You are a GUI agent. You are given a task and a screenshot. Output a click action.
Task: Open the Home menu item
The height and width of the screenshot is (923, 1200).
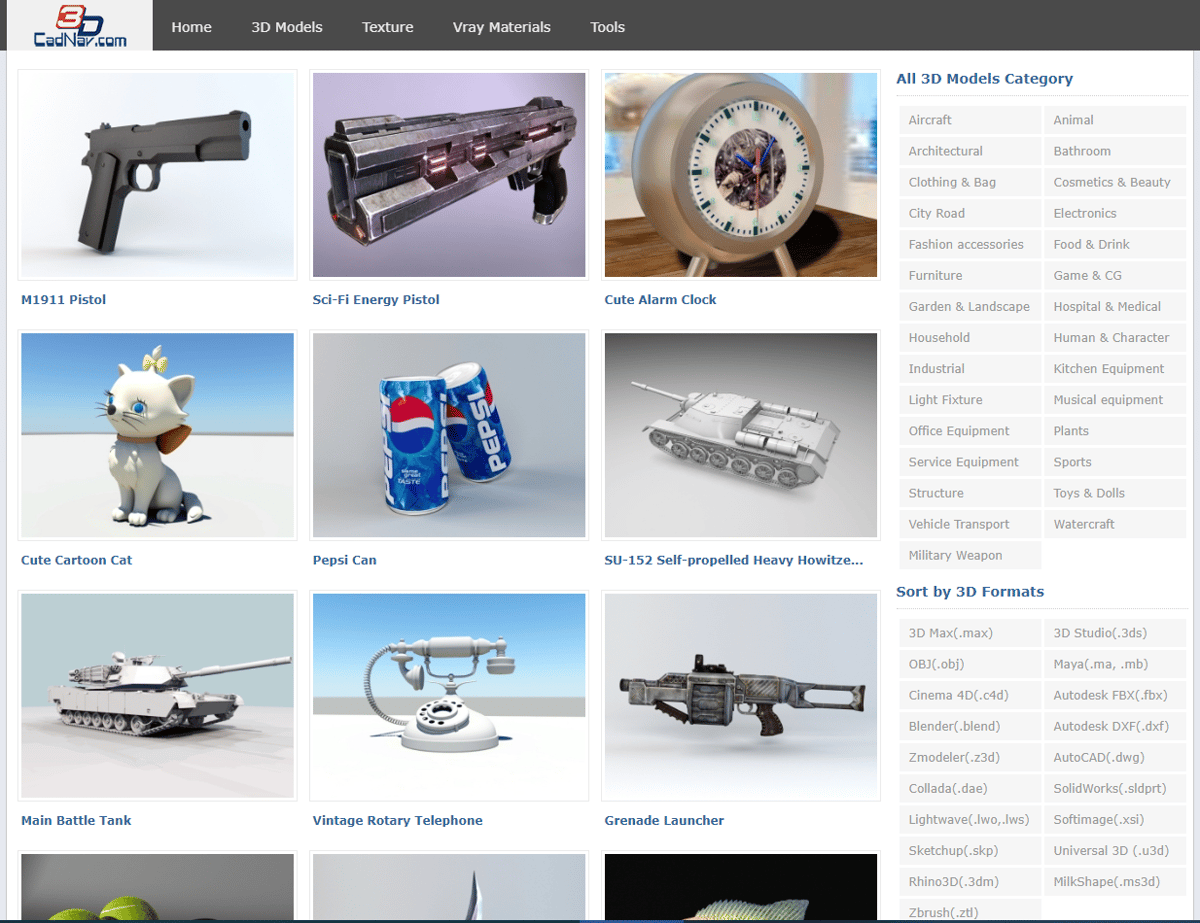tap(191, 27)
